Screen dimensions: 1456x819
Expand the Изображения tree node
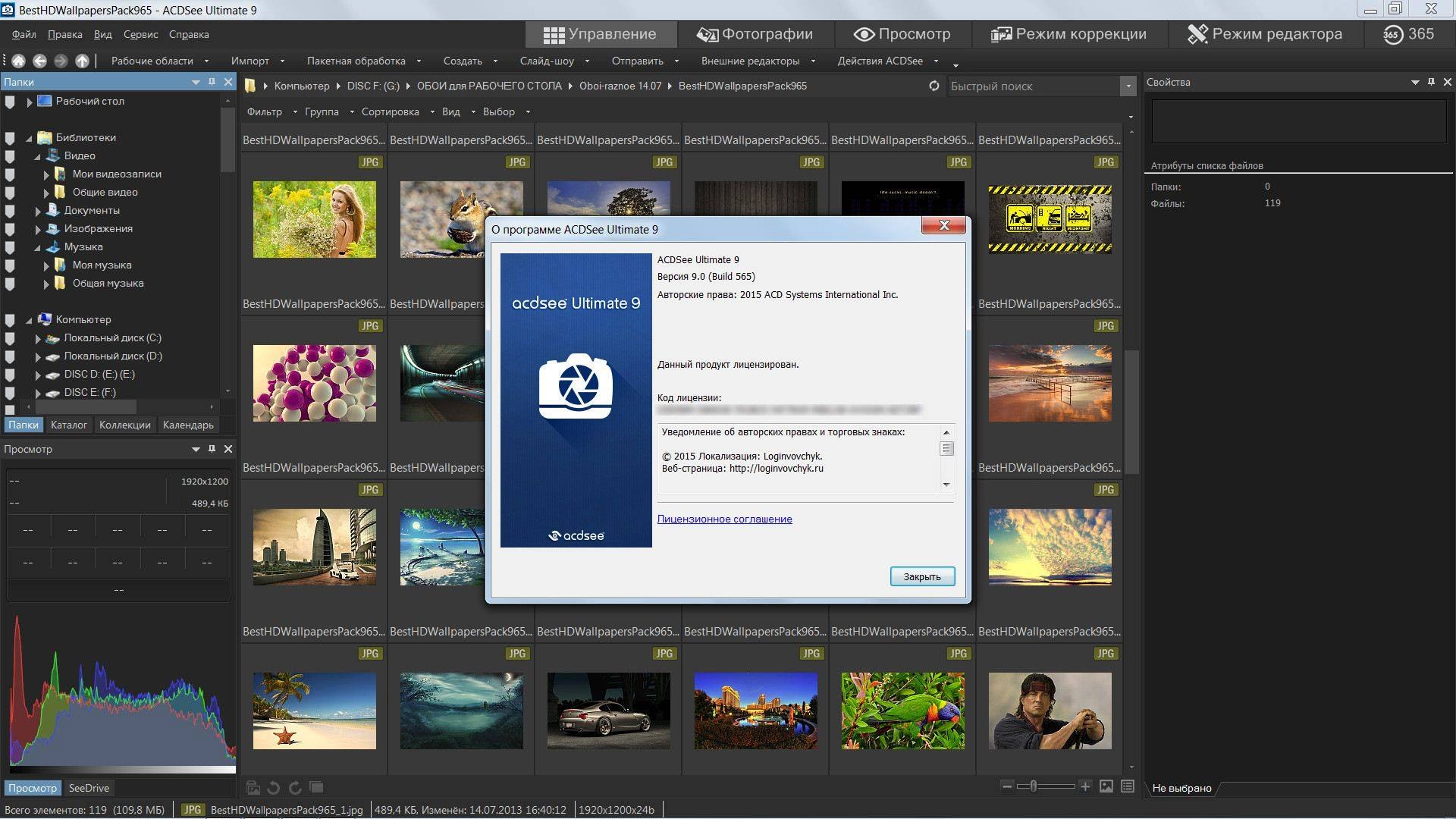tap(38, 229)
